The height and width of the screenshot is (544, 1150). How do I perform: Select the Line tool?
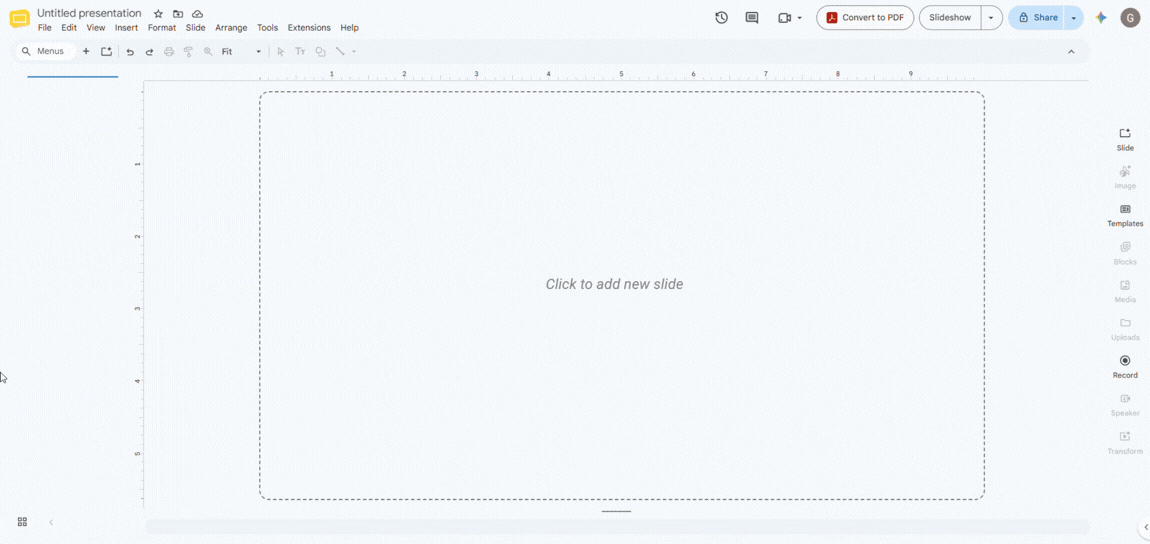[340, 52]
